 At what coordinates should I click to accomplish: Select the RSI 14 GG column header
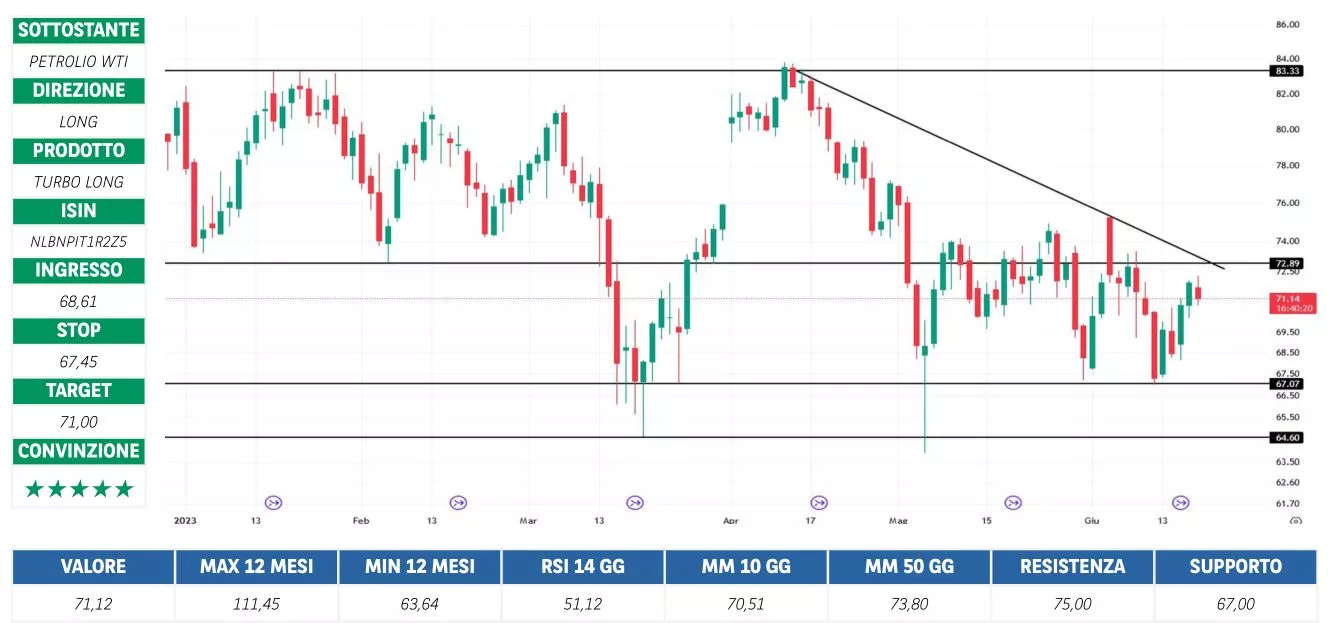tap(583, 566)
